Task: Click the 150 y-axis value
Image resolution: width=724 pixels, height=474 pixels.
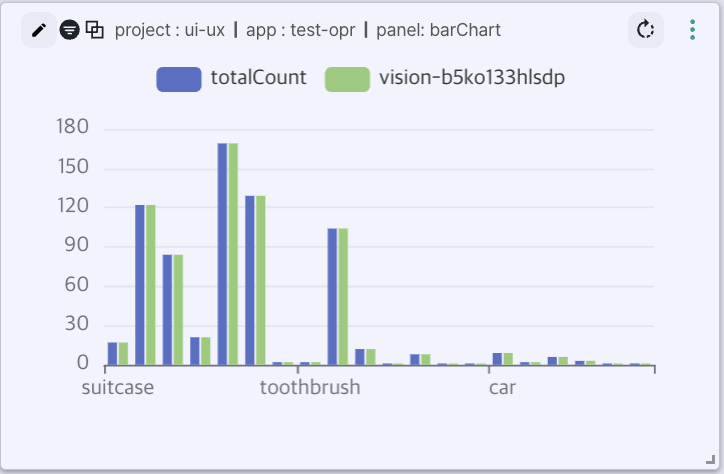Action: (x=72, y=167)
